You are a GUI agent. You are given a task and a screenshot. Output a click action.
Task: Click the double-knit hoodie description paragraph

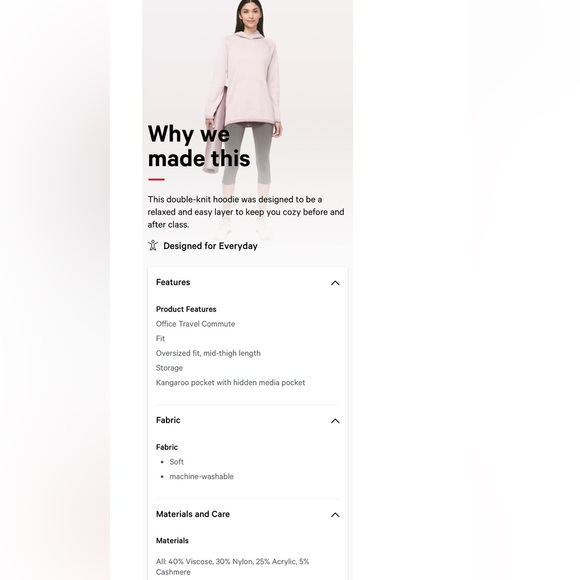pyautogui.click(x=246, y=212)
